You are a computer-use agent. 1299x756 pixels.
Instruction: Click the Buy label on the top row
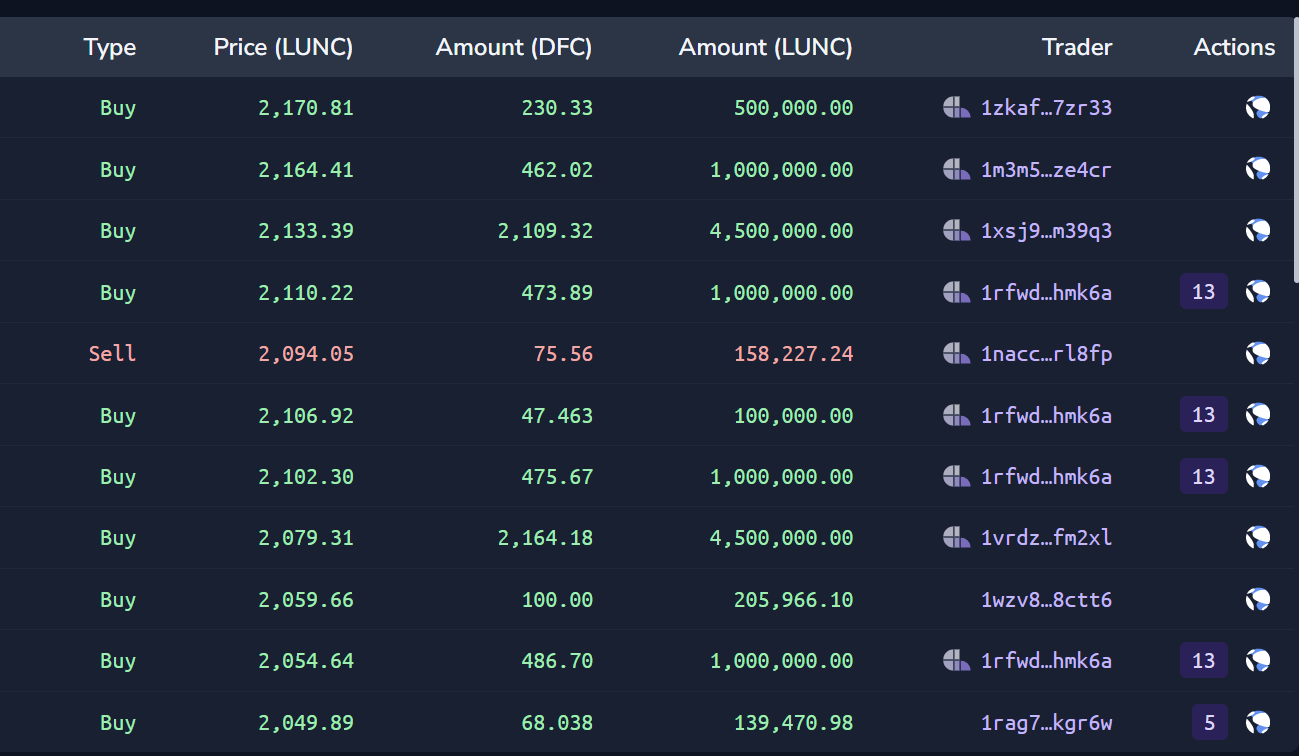point(117,107)
